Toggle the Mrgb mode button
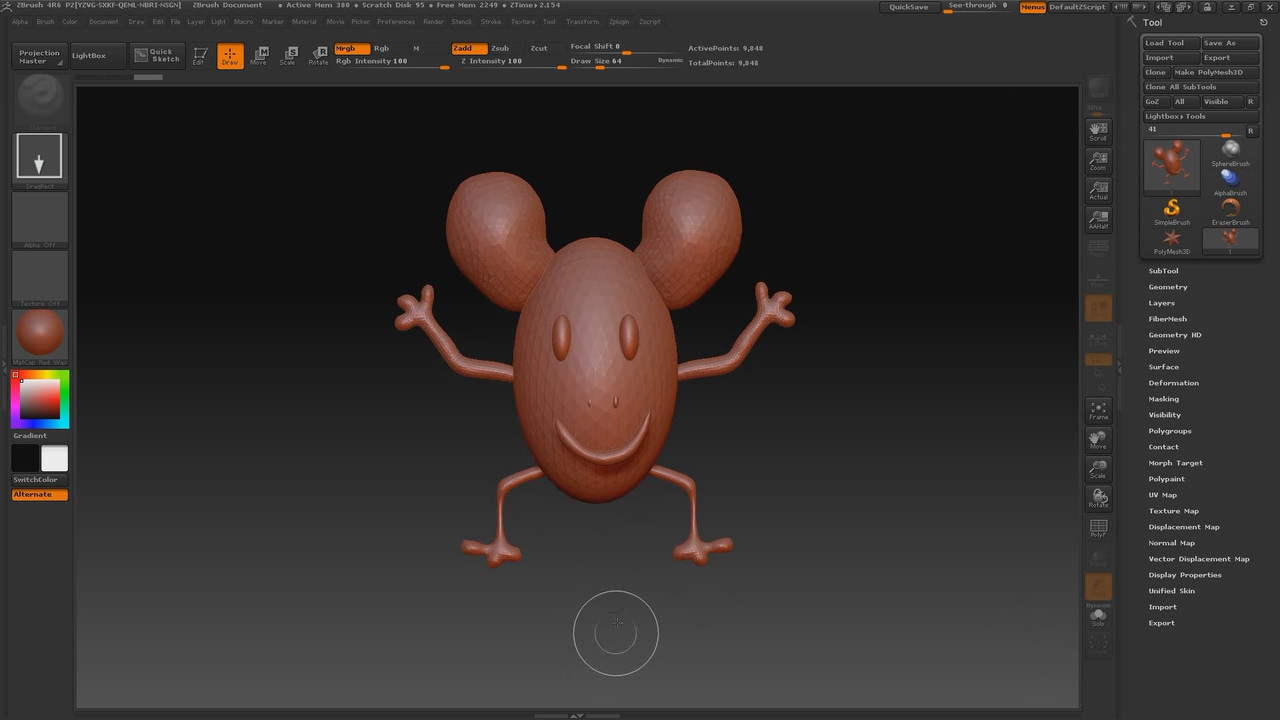The width and height of the screenshot is (1280, 720). (350, 48)
